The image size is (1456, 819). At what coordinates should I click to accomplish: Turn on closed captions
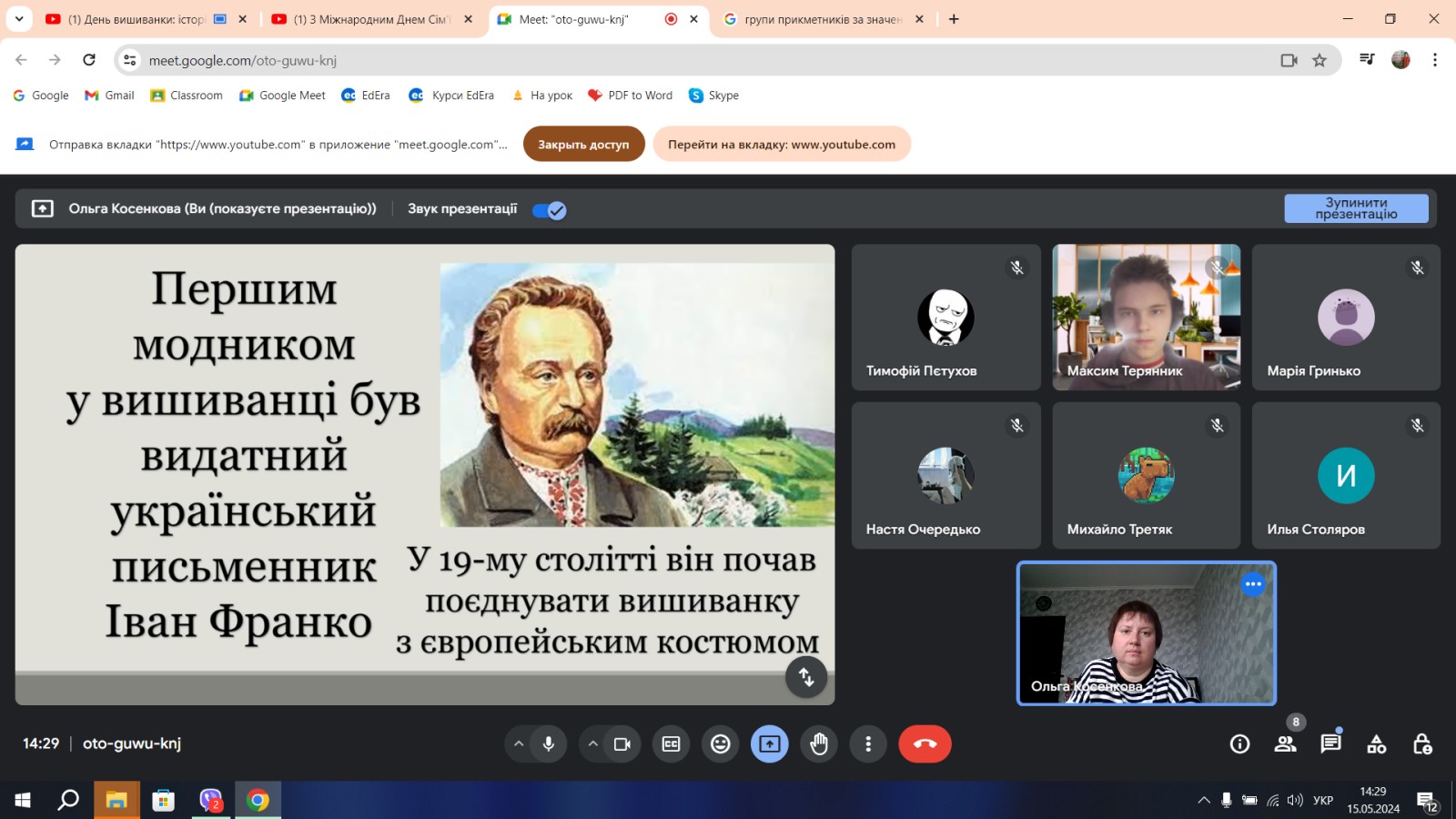[671, 744]
